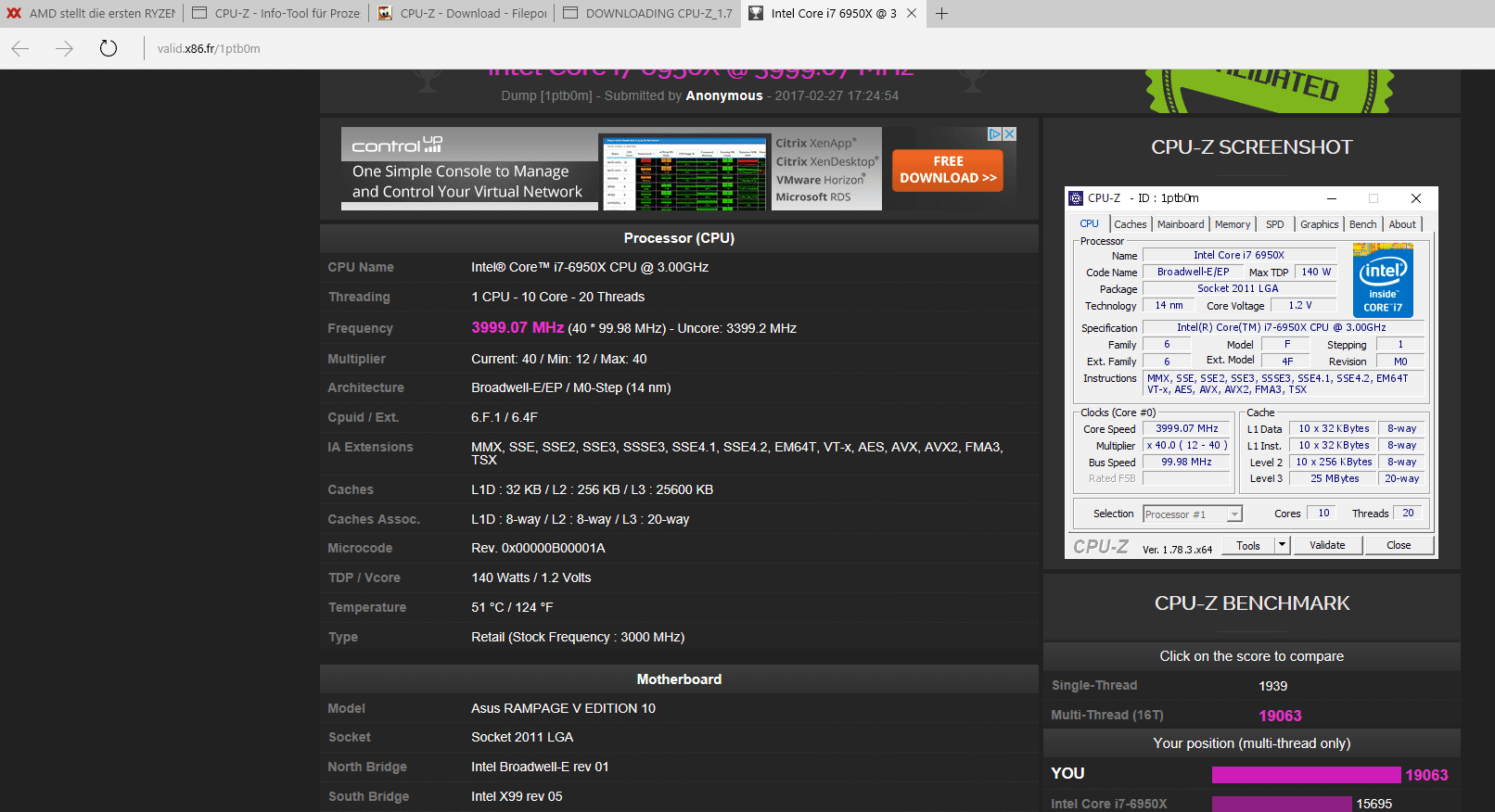1495x812 pixels.
Task: Click the Intel Core i7-6950X comparison bar
Action: pos(1282,804)
